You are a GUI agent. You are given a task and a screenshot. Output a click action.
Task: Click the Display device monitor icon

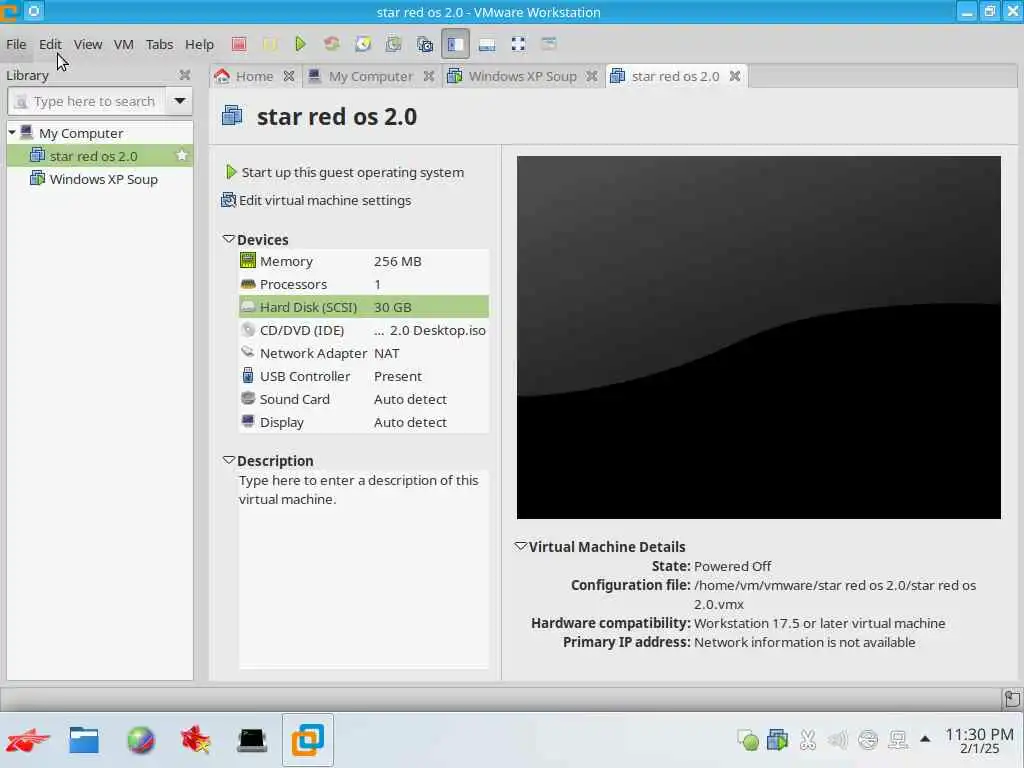pyautogui.click(x=248, y=421)
